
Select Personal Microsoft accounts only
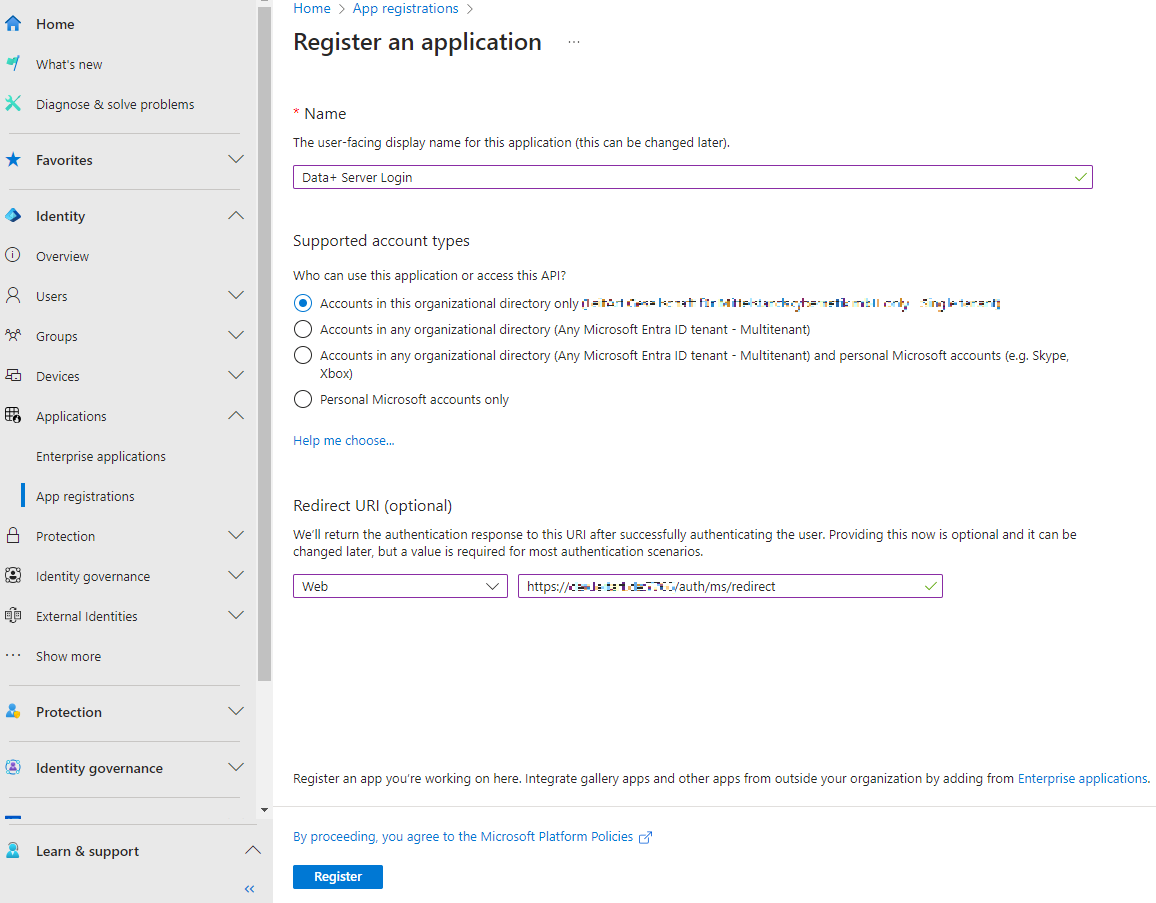[x=303, y=399]
